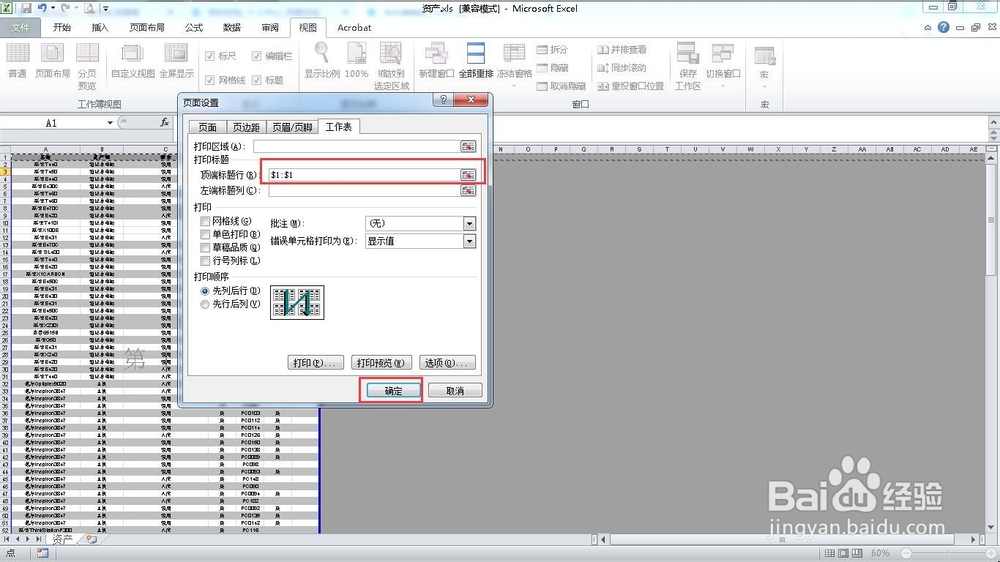This screenshot has width=1000, height=562.
Task: Click the OK (确定) button
Action: (393, 390)
